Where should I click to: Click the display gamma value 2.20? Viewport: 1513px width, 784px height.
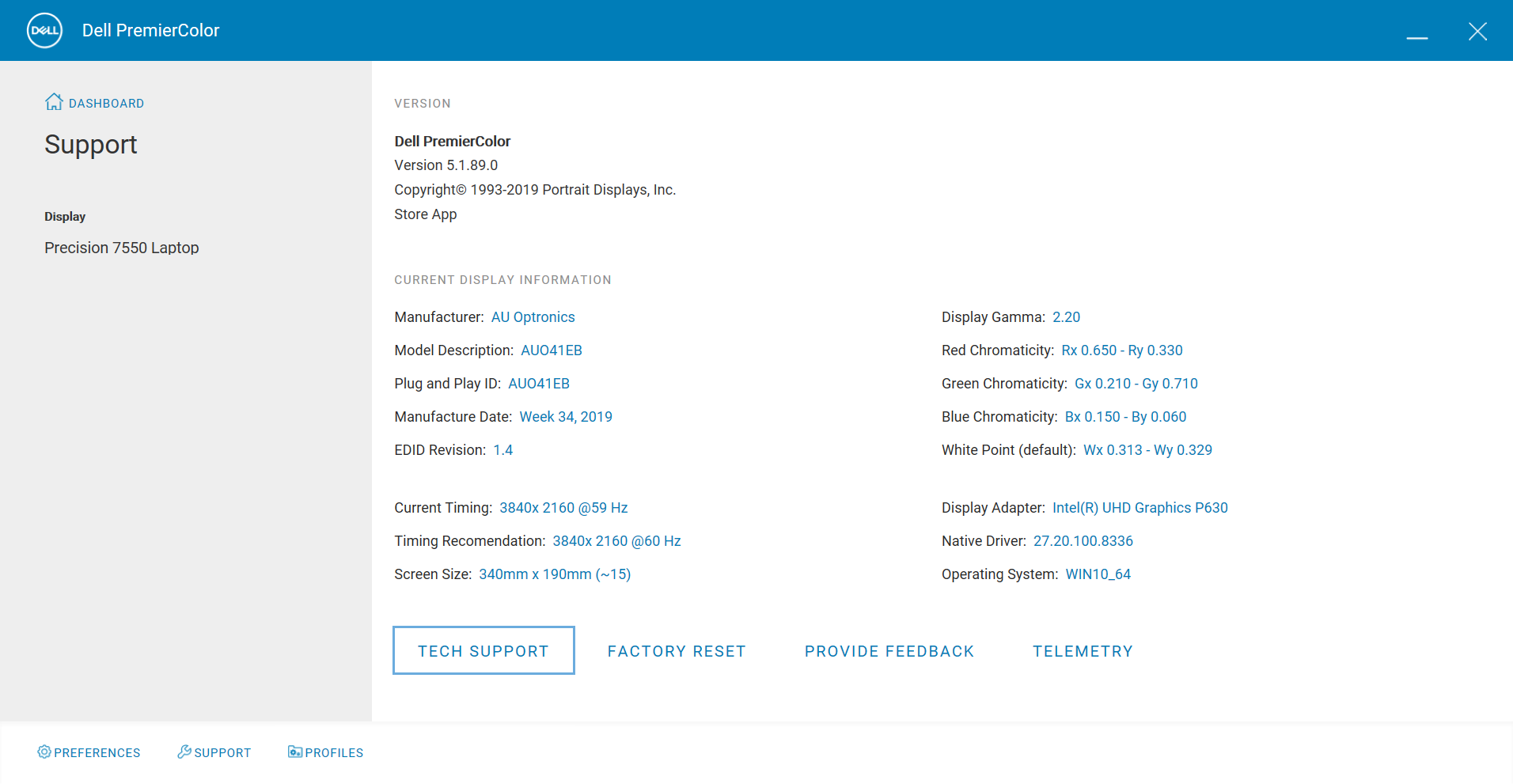click(x=1066, y=317)
